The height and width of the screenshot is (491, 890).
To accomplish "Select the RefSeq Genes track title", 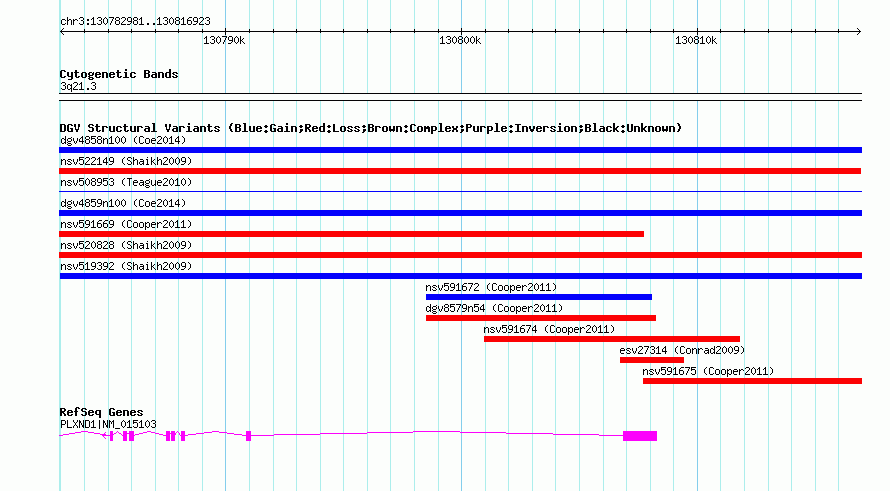I will [102, 412].
